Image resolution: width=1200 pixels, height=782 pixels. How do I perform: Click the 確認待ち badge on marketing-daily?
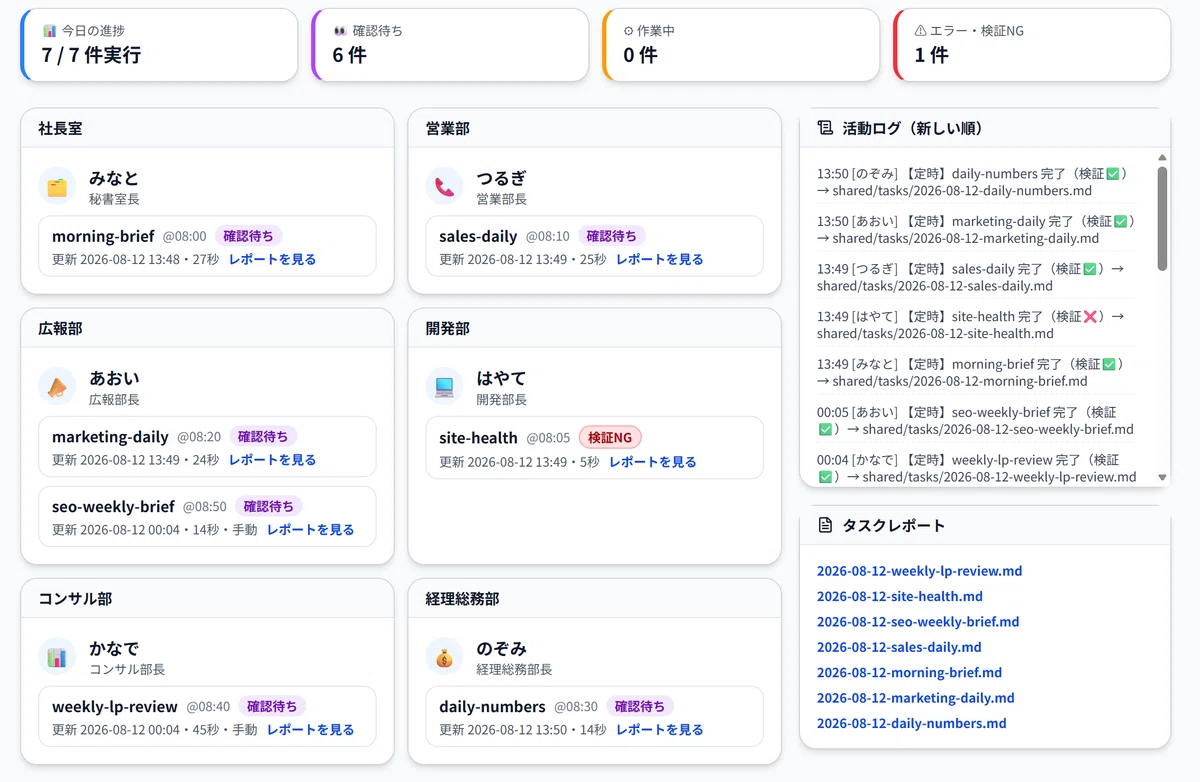264,436
